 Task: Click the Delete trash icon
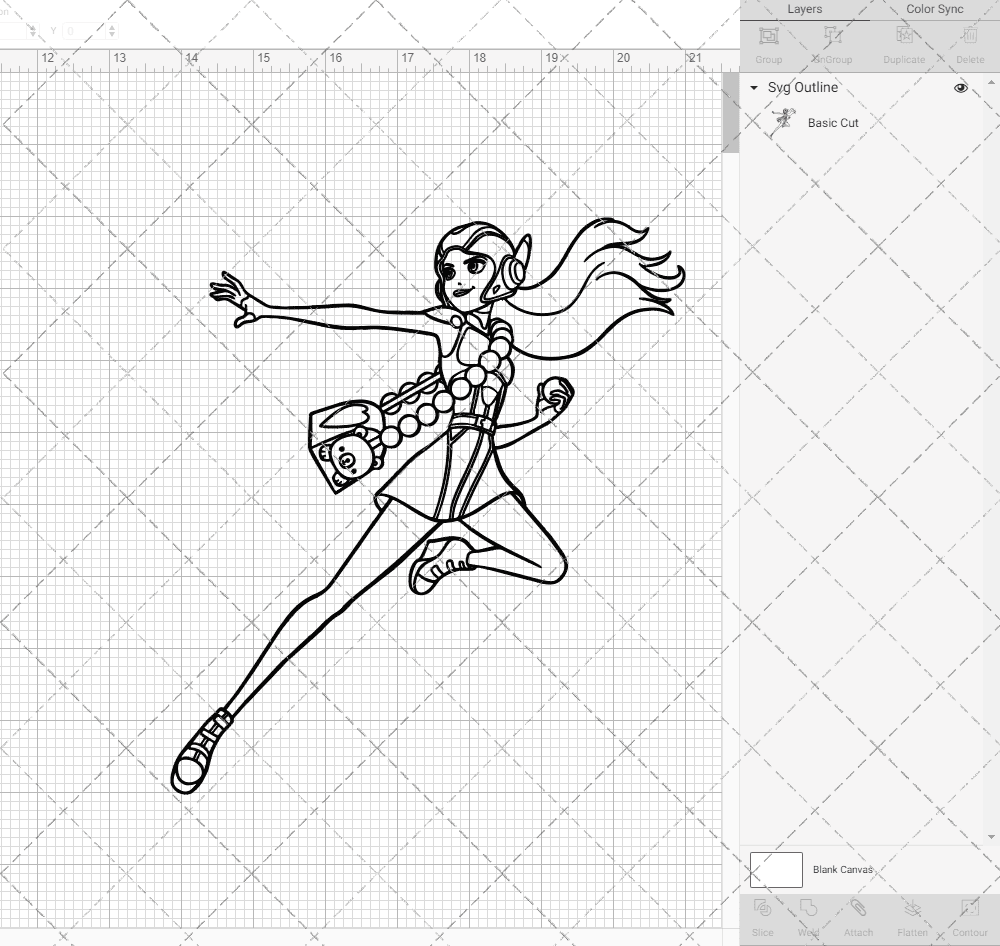pyautogui.click(x=970, y=36)
